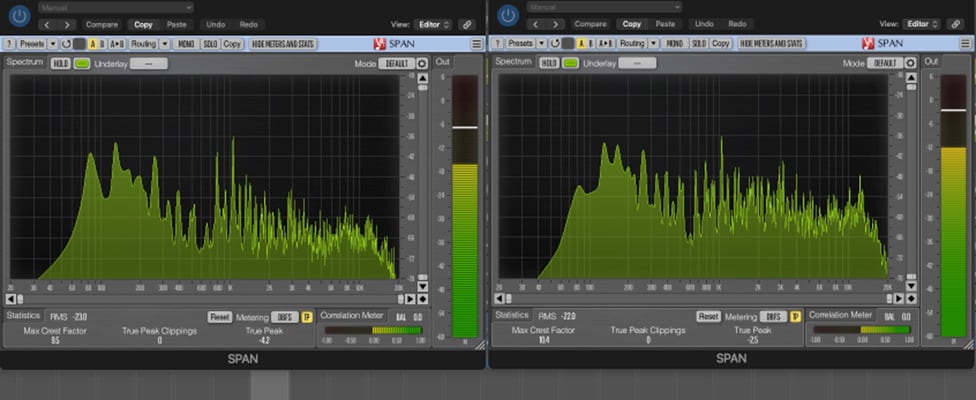Select B state in right SPAN toolbar

point(591,44)
